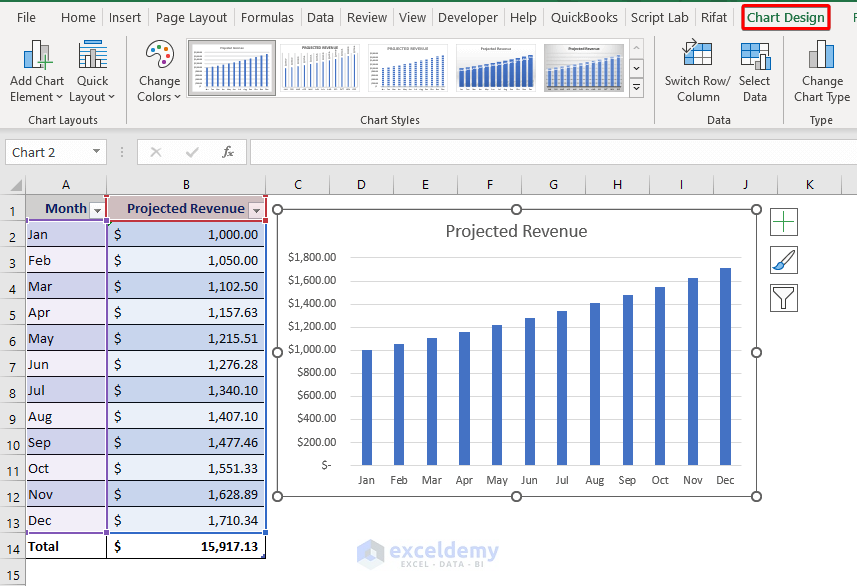Switch to the Home tab
Viewport: 857px width, 586px height.
[x=78, y=17]
